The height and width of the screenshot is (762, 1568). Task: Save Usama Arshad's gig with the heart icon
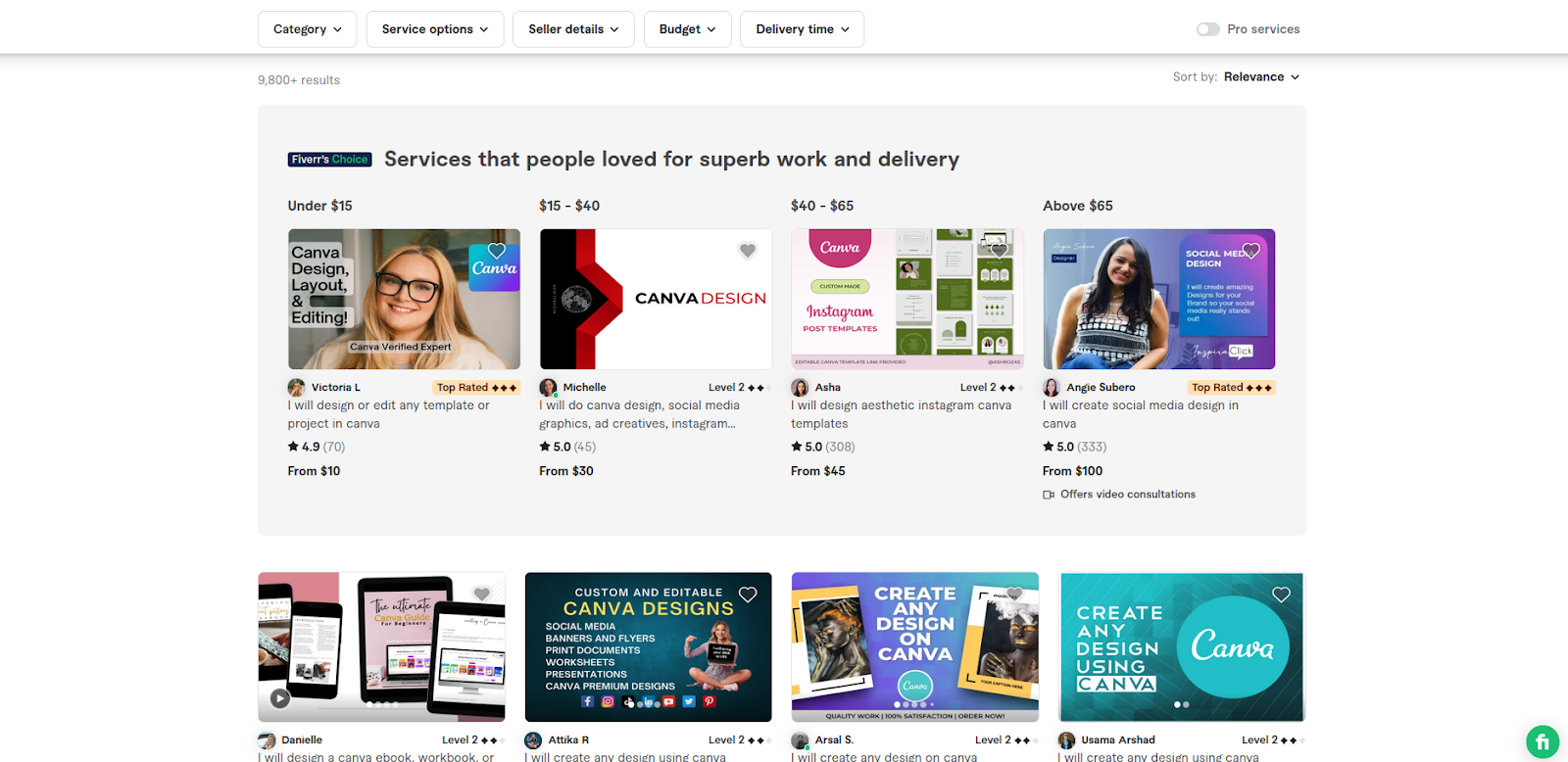(1281, 595)
